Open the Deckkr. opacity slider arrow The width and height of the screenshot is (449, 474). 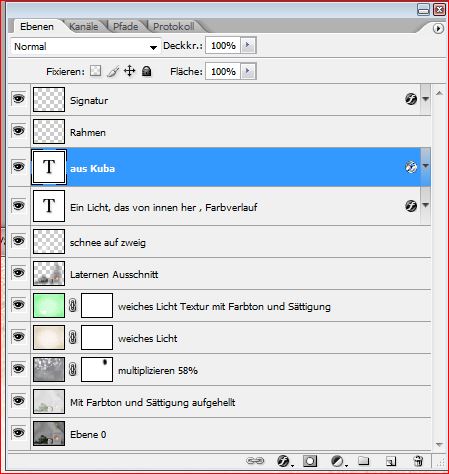tap(248, 45)
